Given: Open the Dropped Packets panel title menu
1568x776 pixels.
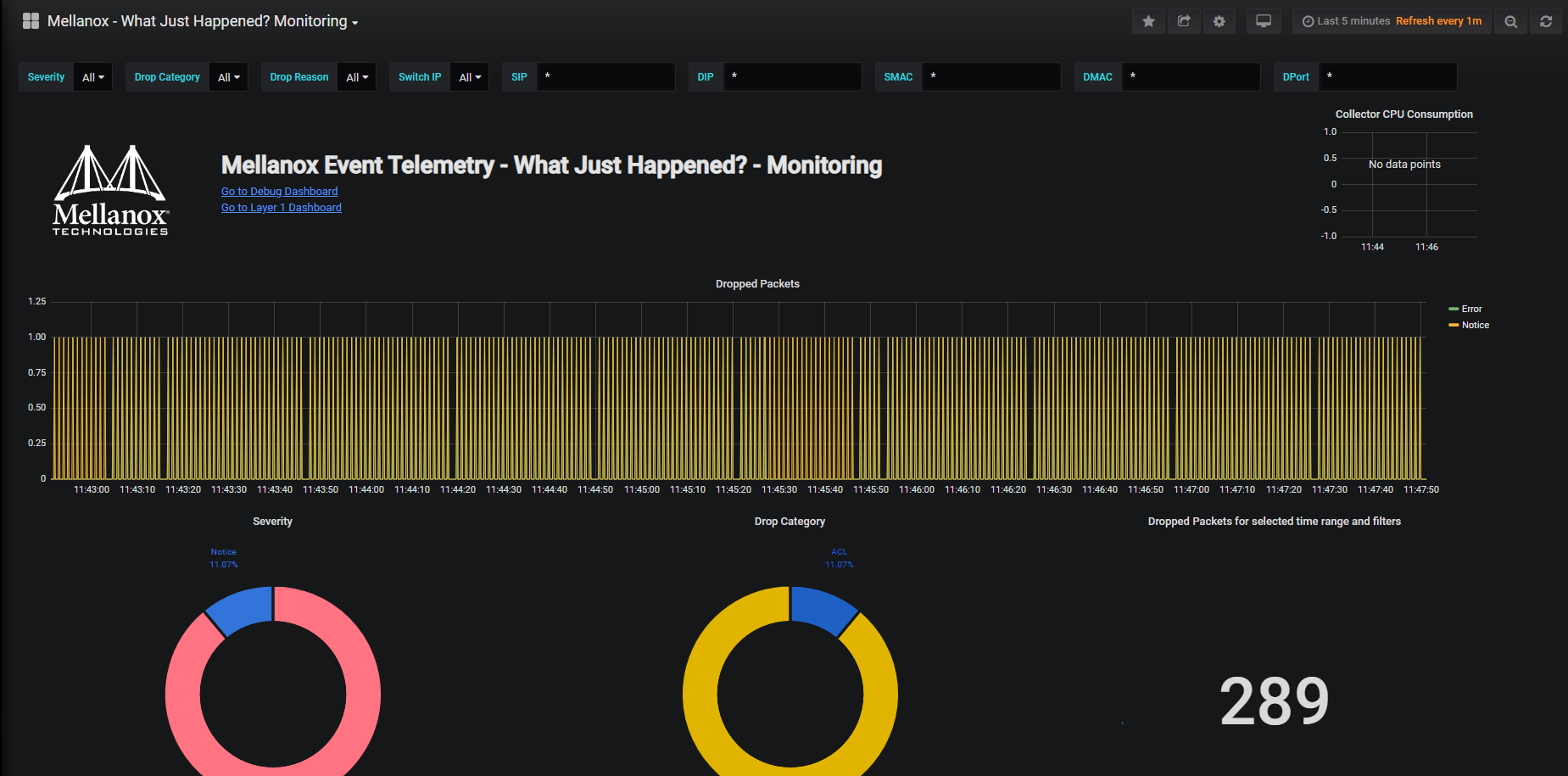Looking at the screenshot, I should pyautogui.click(x=757, y=284).
